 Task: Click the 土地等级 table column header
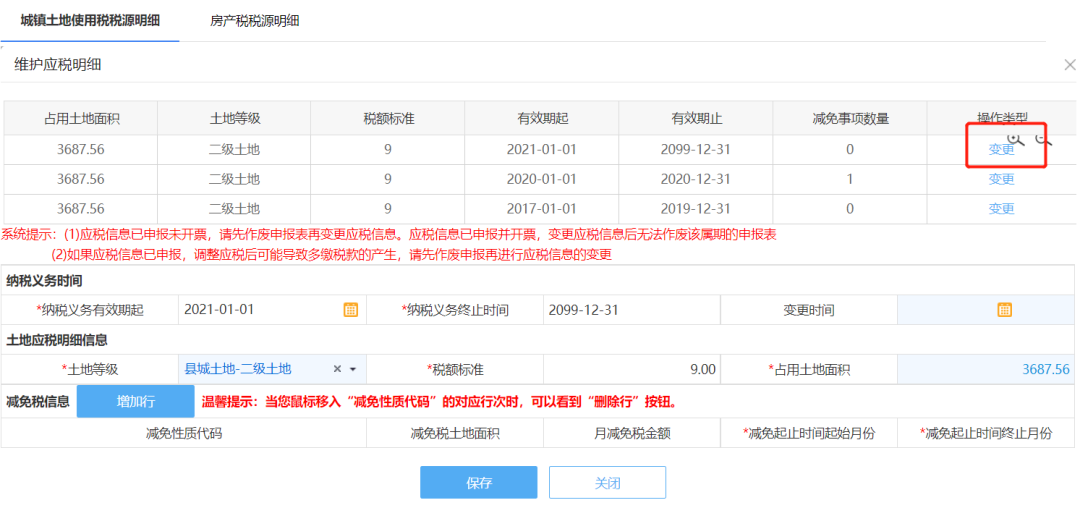pos(234,118)
